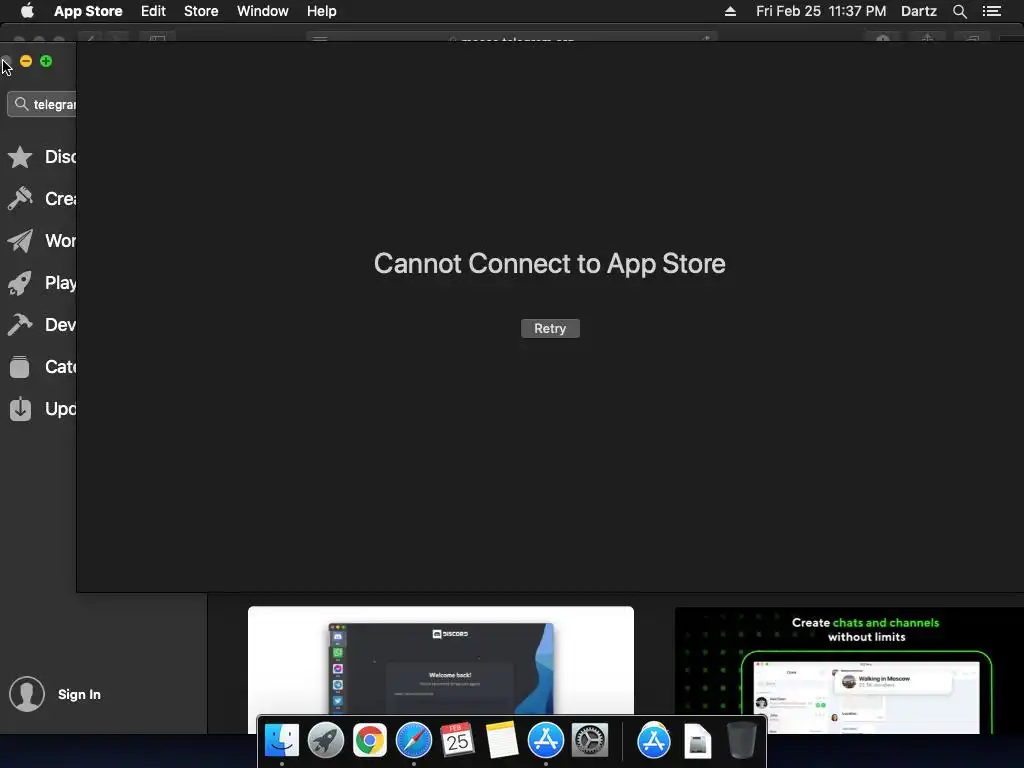Click the magnifier icon in search field
This screenshot has height=768, width=1024.
(x=22, y=104)
